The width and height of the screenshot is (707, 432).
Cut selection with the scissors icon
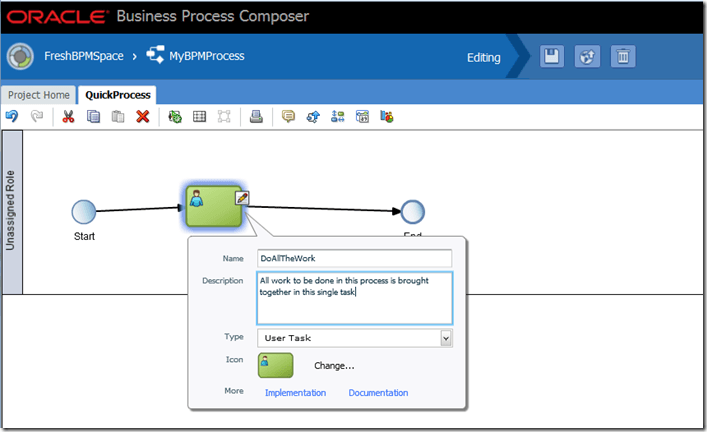click(x=68, y=116)
